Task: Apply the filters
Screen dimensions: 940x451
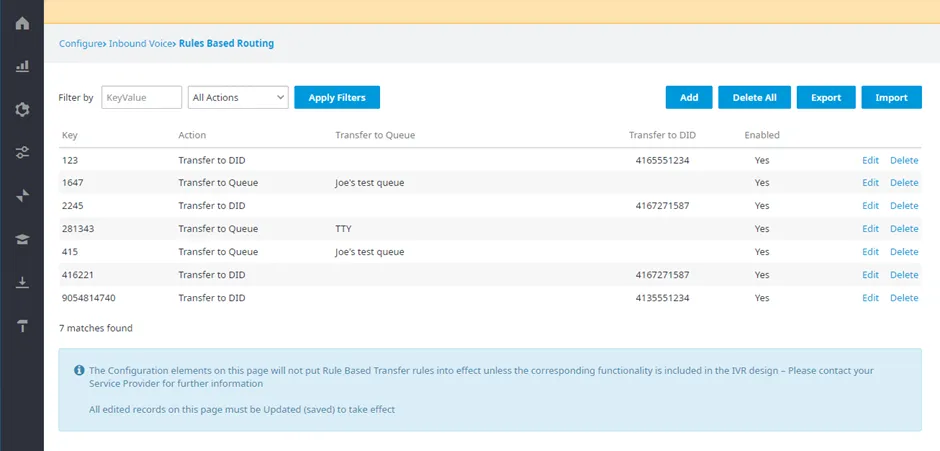Action: [x=337, y=97]
